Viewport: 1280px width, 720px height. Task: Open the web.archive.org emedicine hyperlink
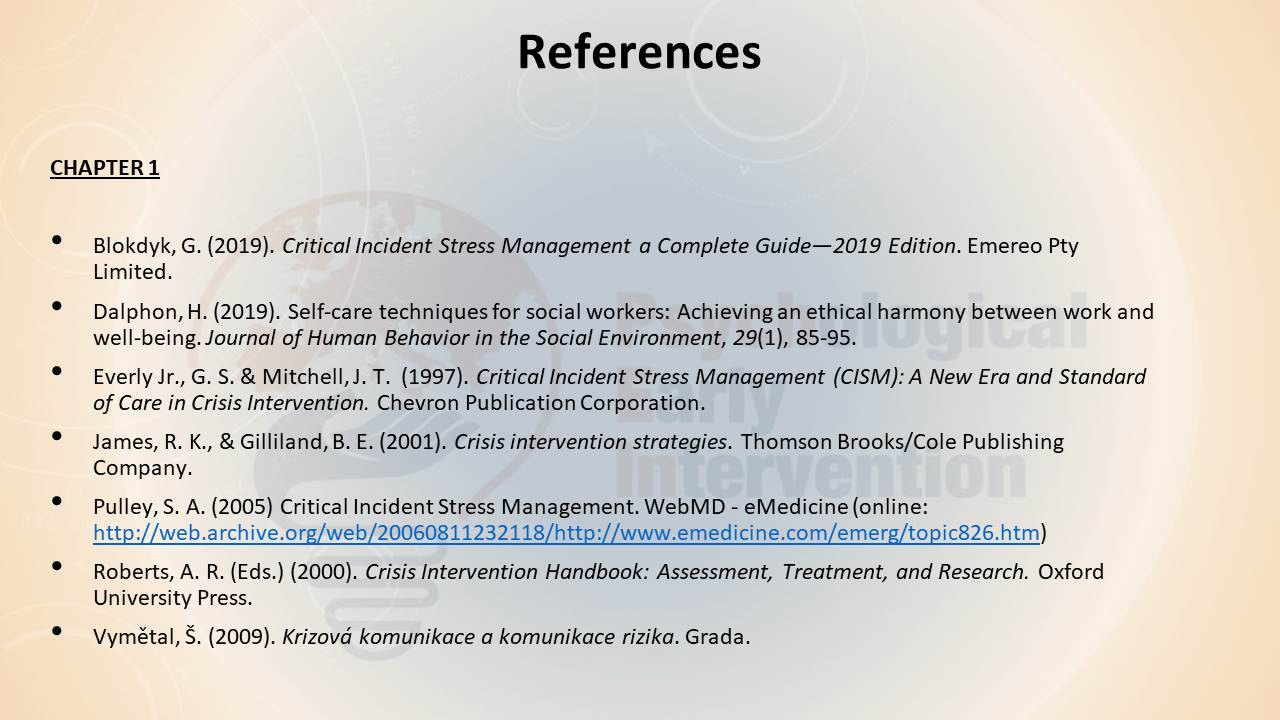[566, 533]
